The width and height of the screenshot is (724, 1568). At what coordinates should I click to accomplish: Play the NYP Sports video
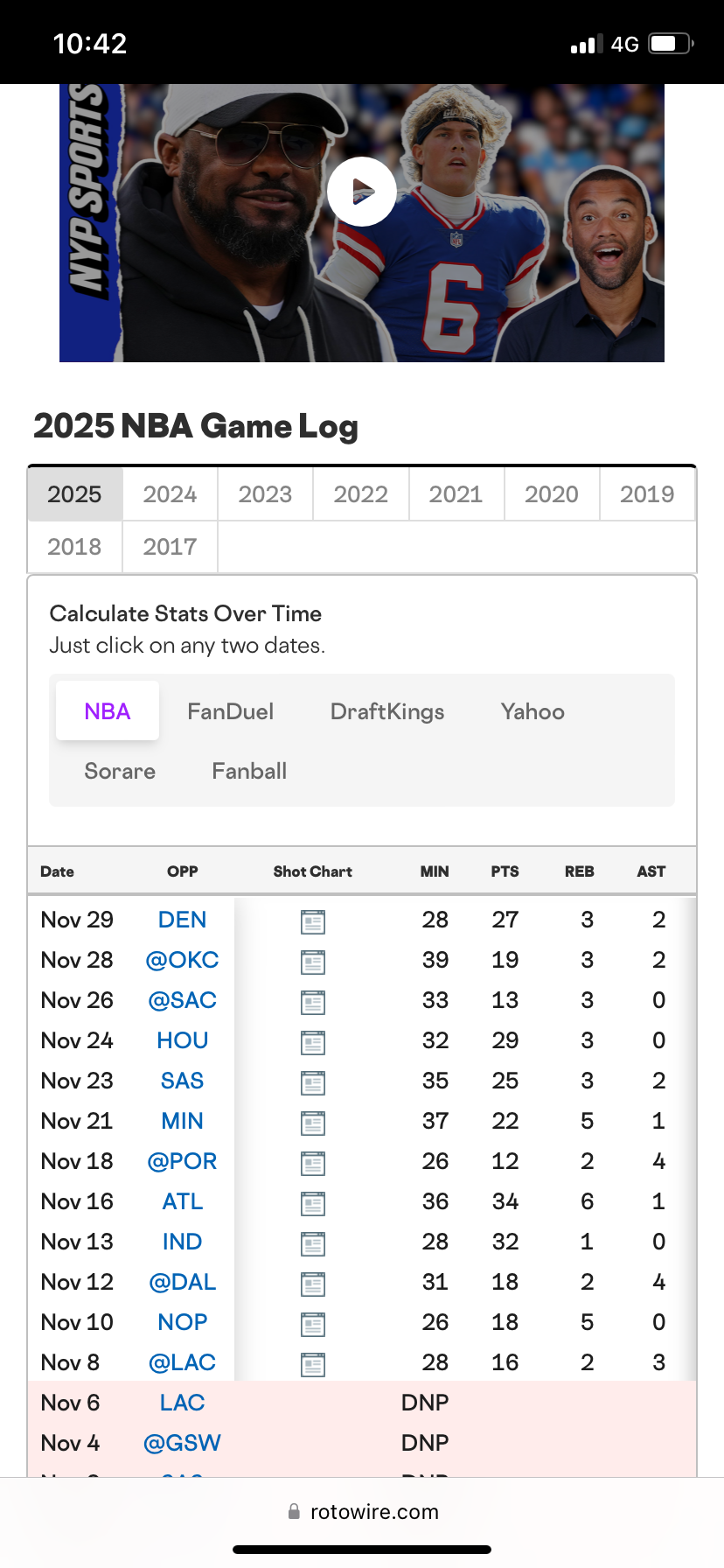(362, 192)
